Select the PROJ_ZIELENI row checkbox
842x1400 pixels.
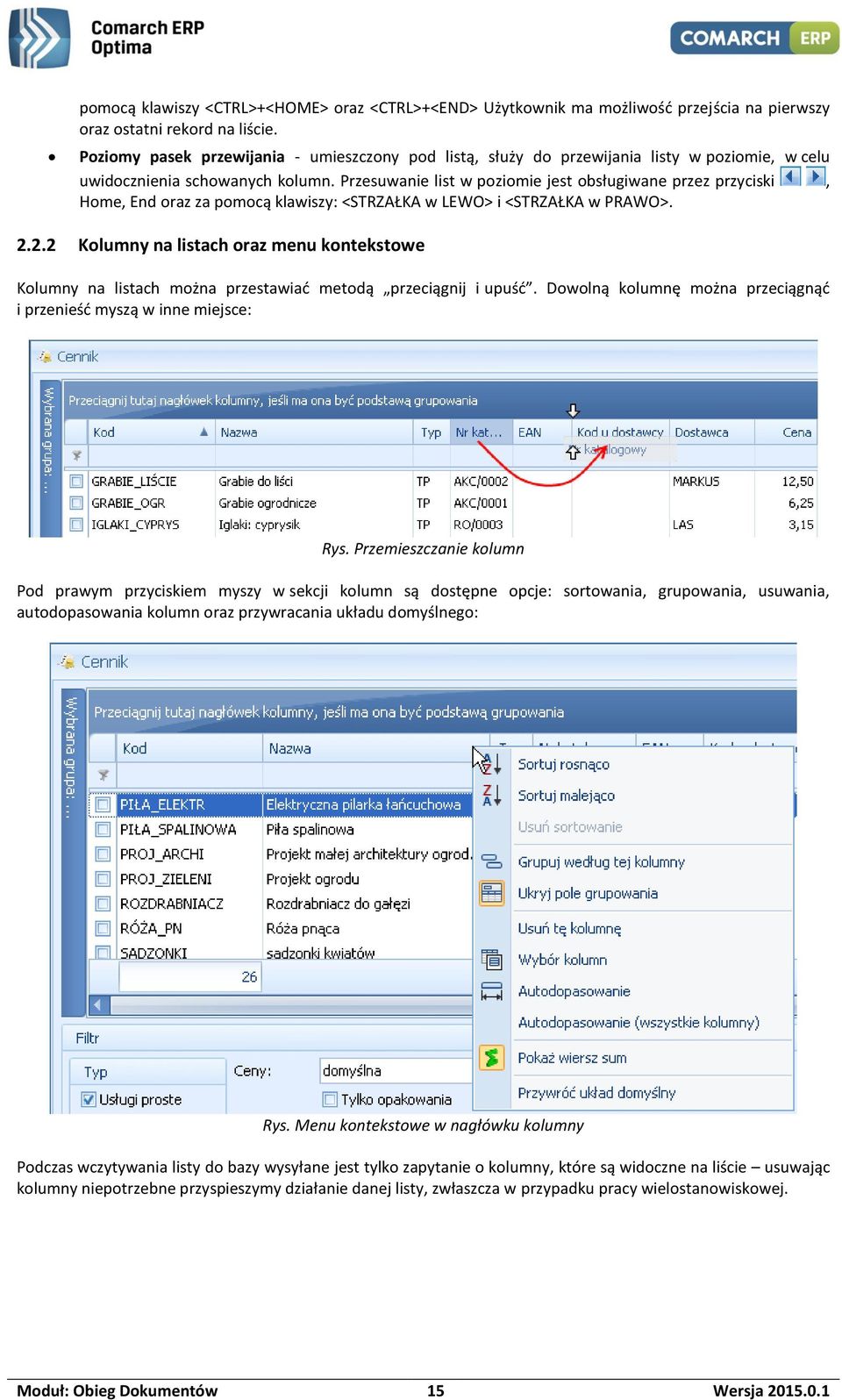click(103, 879)
